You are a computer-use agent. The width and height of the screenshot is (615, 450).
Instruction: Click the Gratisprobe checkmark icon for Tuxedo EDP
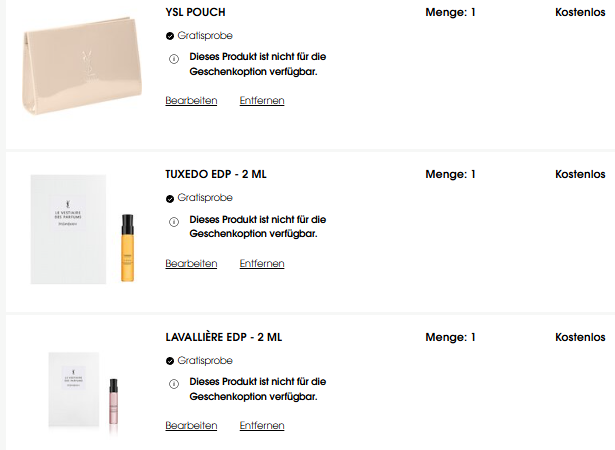tap(170, 199)
